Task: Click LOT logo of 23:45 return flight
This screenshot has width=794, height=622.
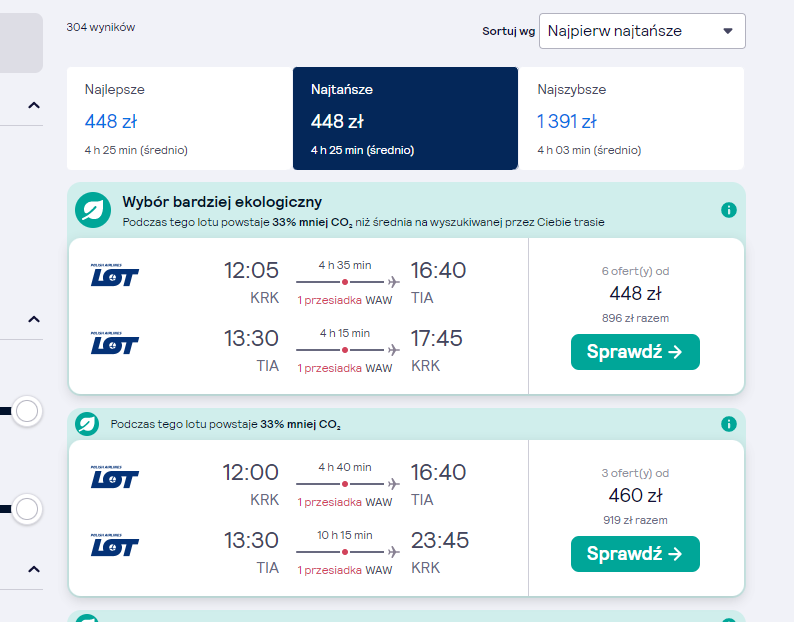Action: [114, 545]
